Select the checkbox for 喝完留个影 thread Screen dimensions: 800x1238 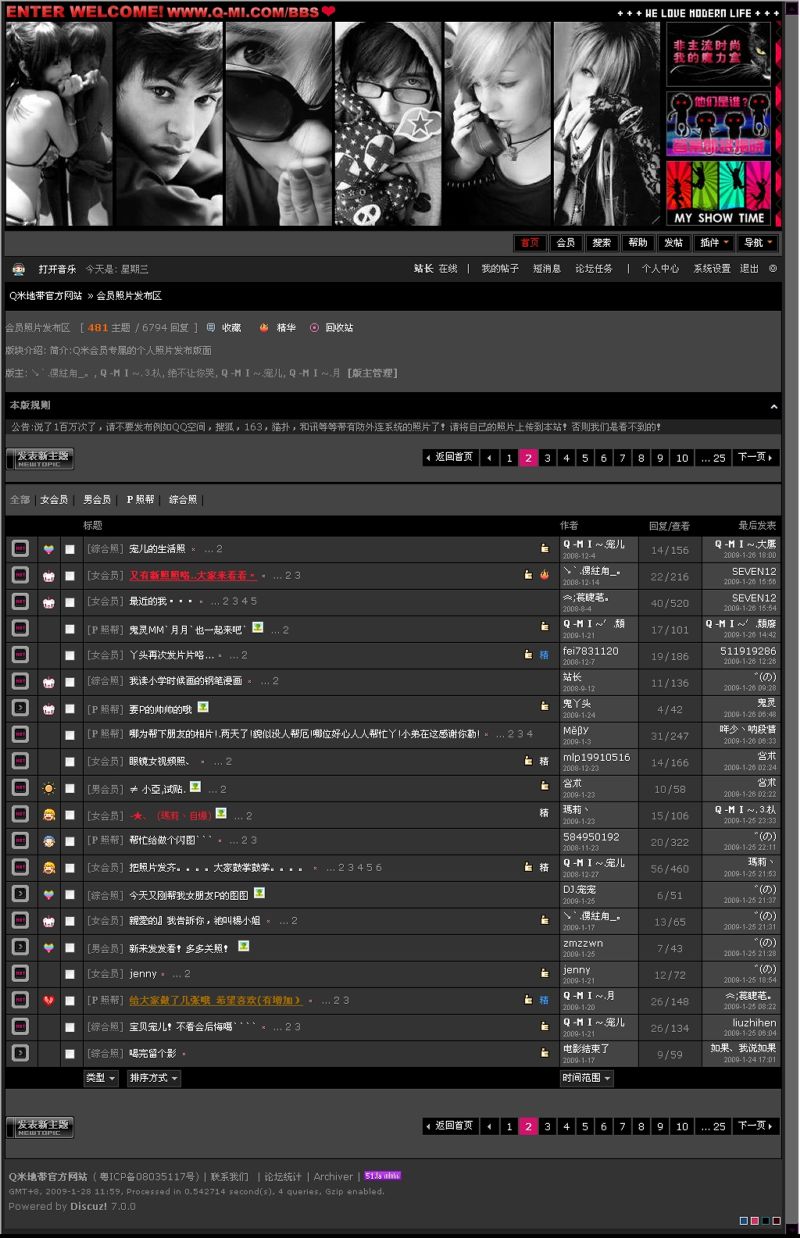(x=70, y=1053)
